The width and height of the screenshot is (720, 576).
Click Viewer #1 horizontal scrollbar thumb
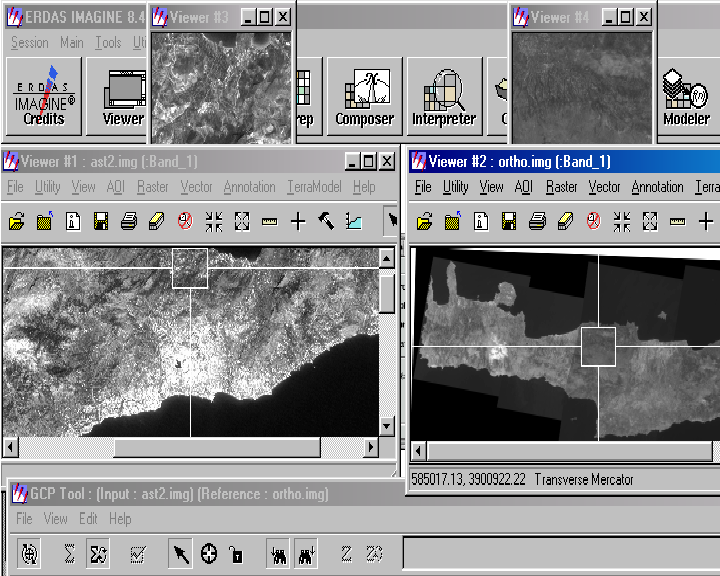217,447
